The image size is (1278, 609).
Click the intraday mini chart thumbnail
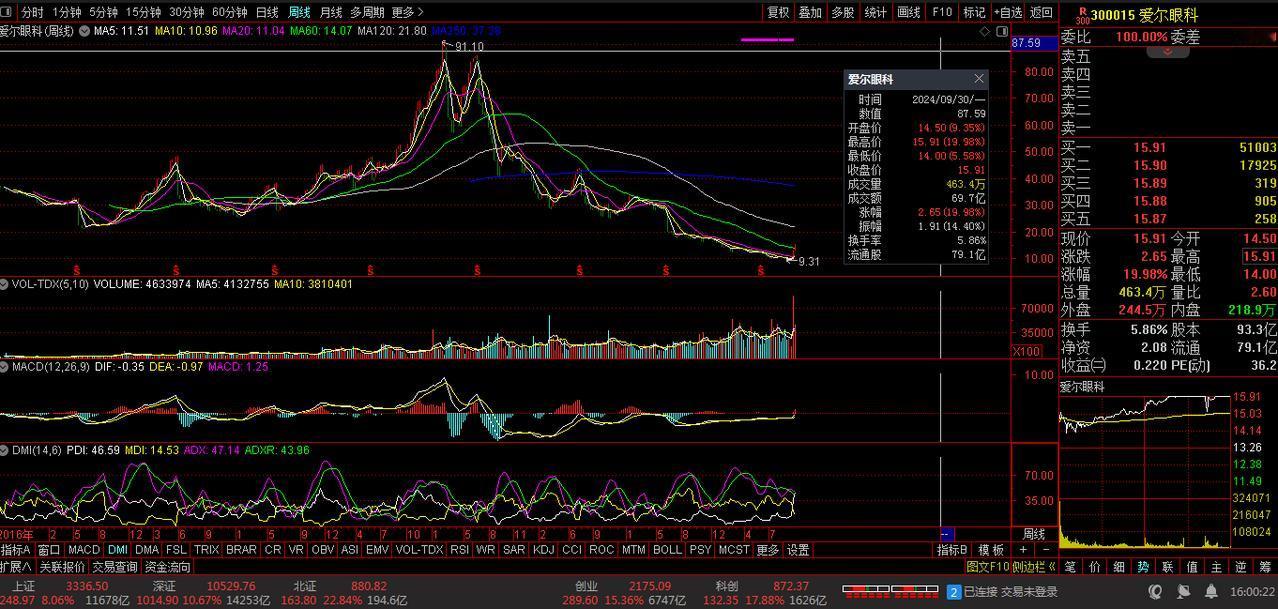(1146, 470)
